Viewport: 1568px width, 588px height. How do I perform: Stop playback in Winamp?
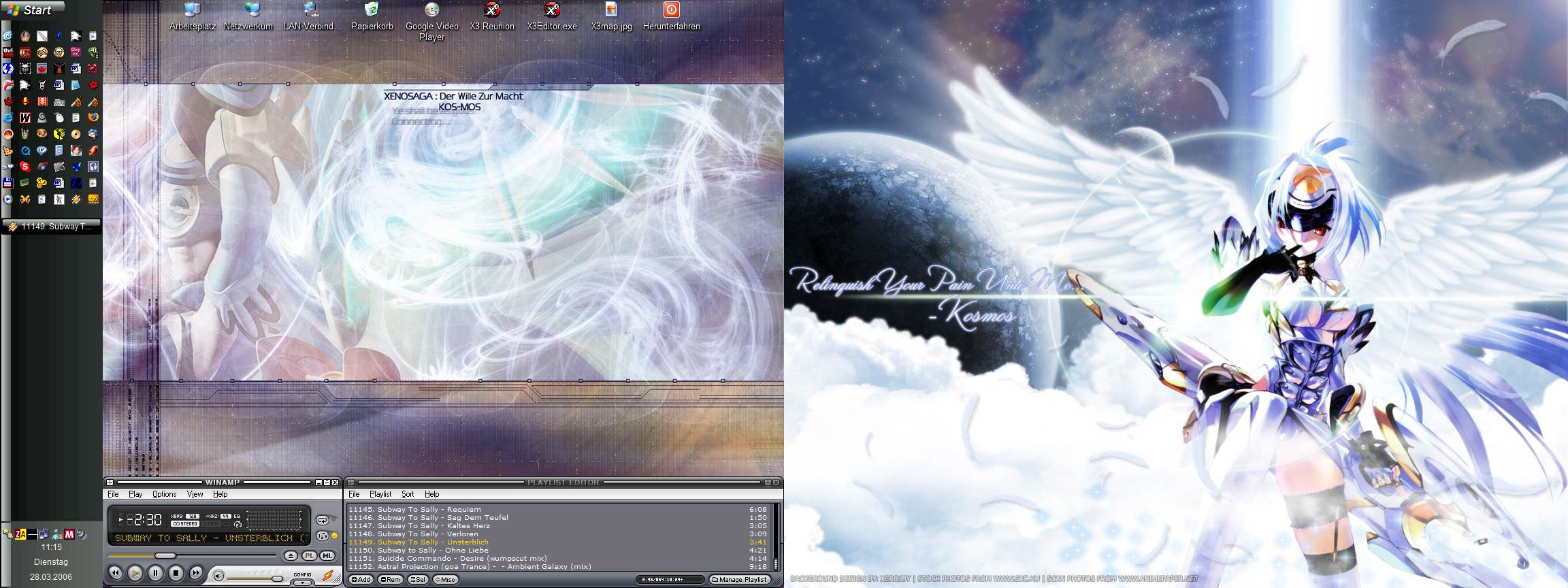click(176, 574)
